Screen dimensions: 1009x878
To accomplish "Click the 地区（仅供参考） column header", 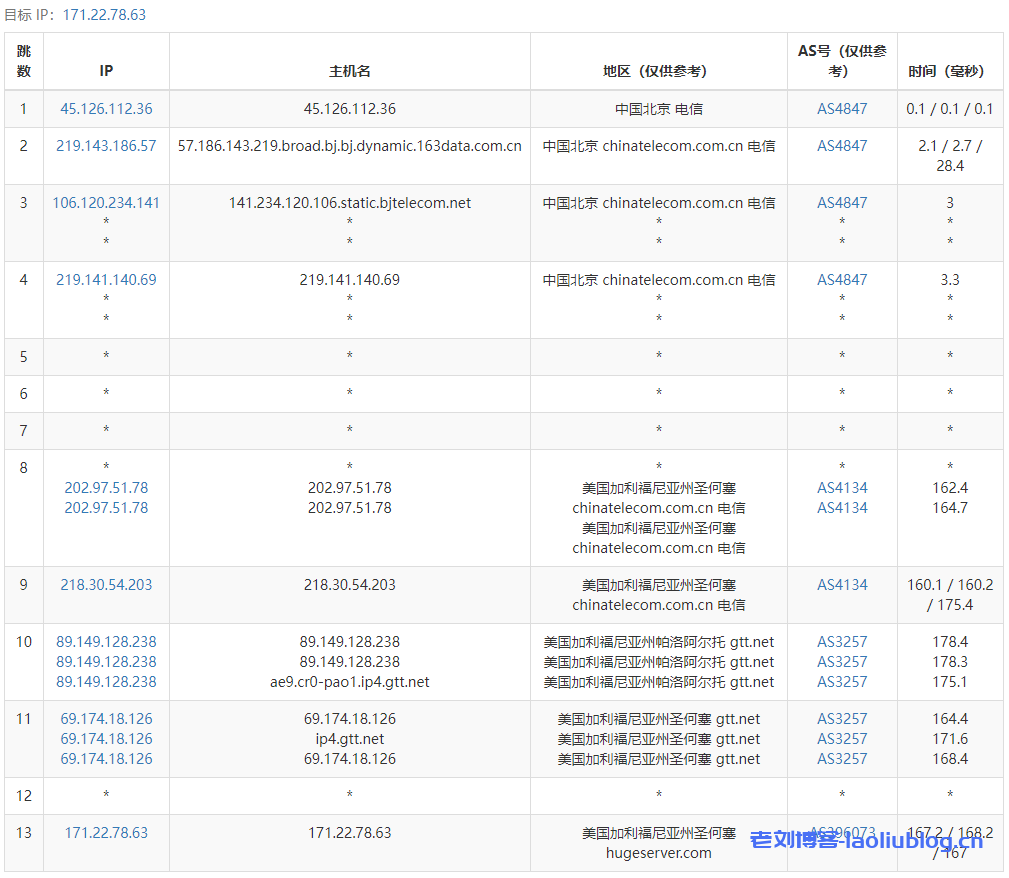I will click(x=658, y=71).
